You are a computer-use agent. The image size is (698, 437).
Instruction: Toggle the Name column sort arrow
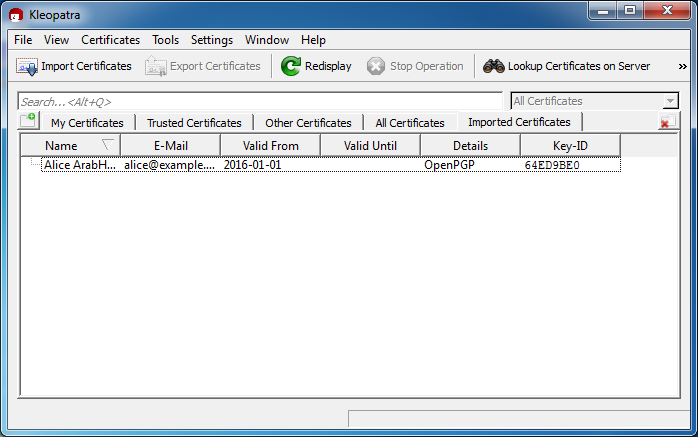pyautogui.click(x=107, y=145)
